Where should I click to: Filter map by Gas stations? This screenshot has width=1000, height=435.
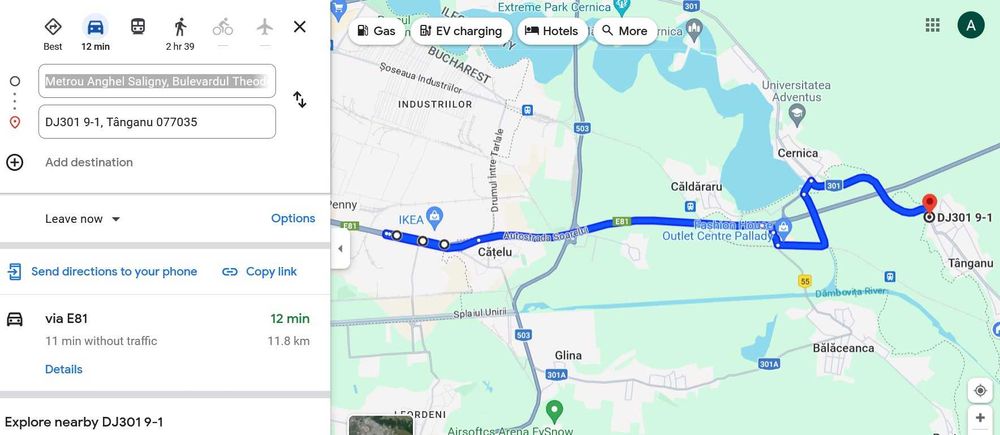376,31
